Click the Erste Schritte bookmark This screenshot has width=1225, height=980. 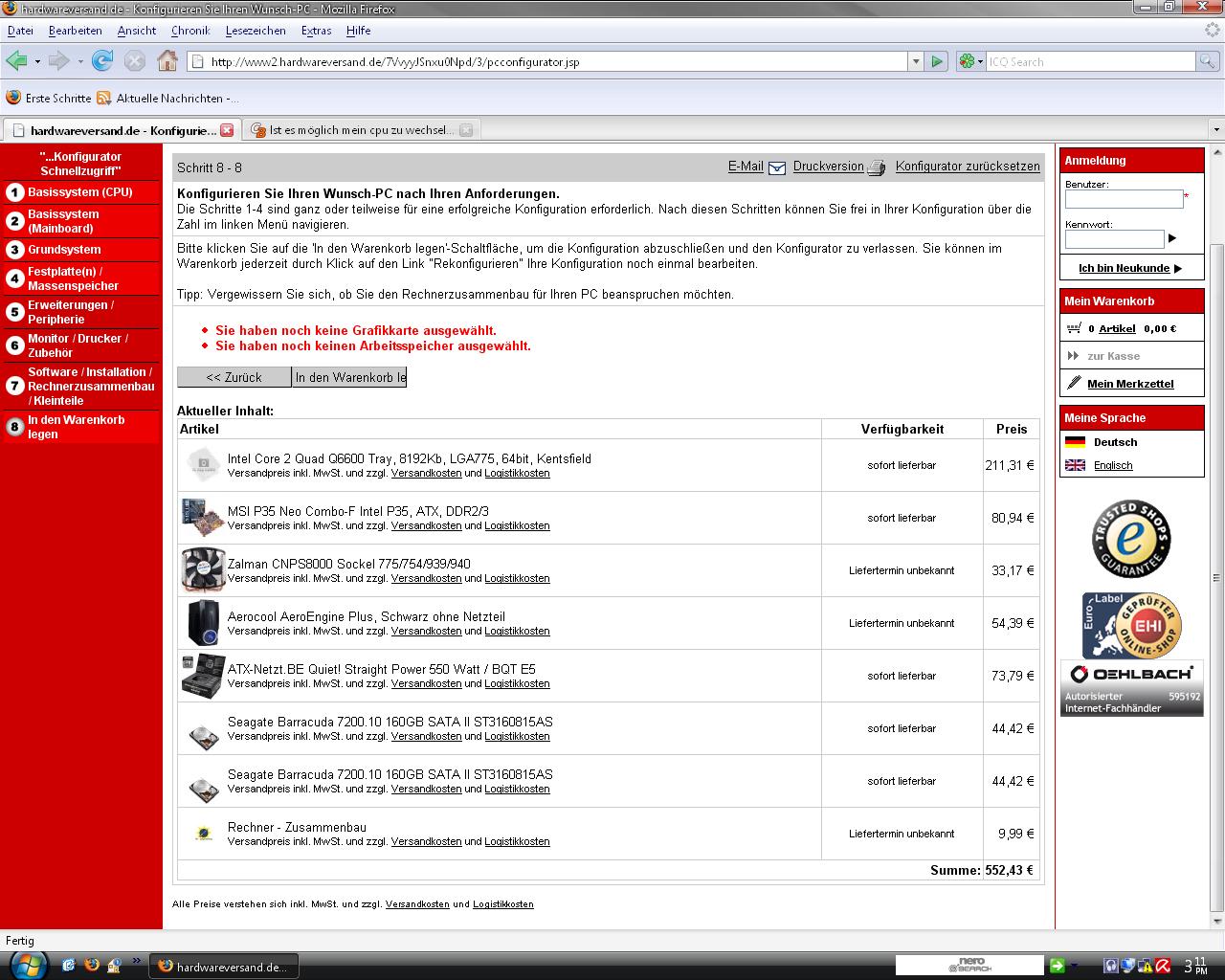pos(49,98)
